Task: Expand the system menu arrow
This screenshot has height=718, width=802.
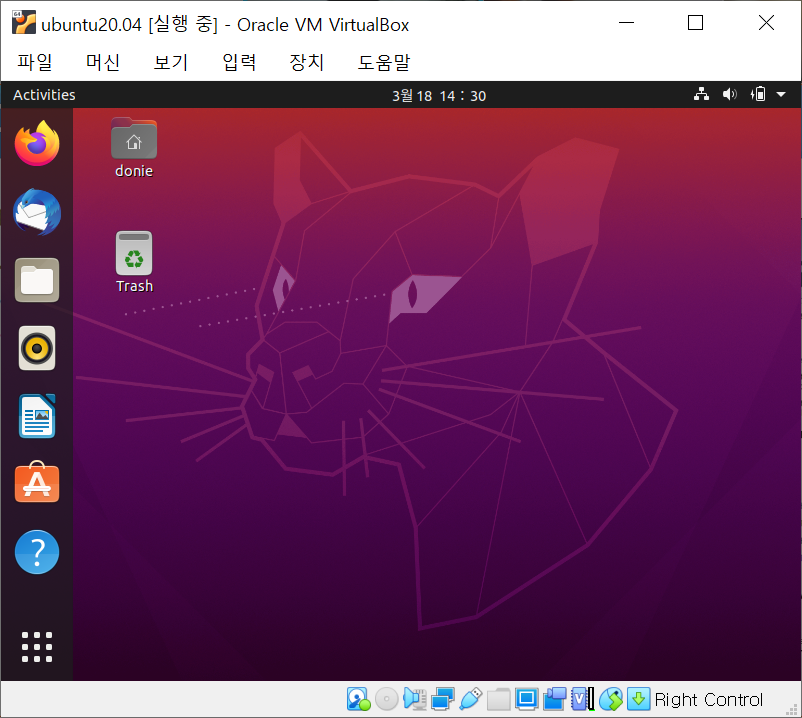Action: (x=781, y=95)
